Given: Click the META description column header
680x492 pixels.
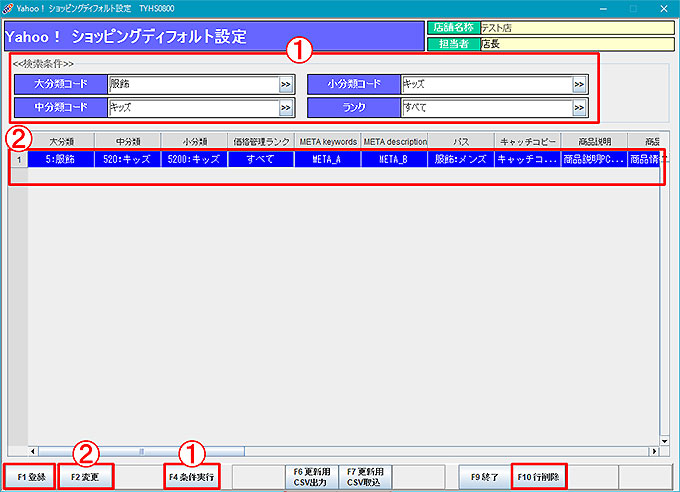Looking at the screenshot, I should pos(395,141).
